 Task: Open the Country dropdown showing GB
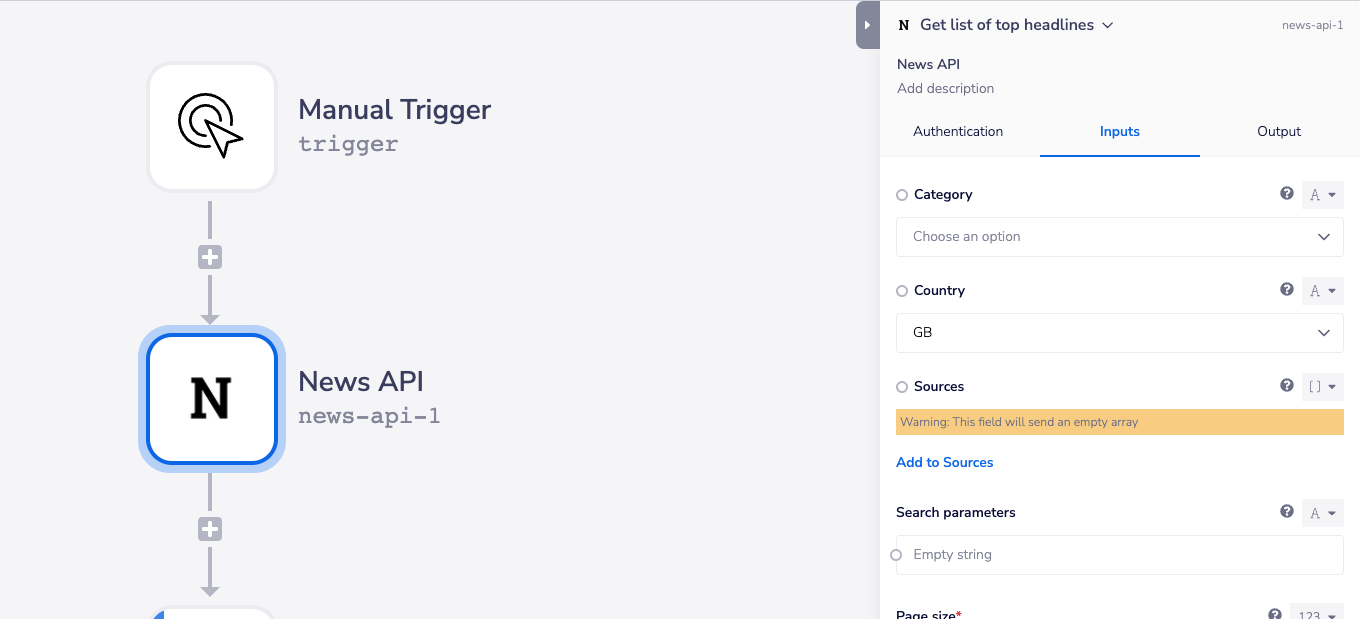(1120, 333)
